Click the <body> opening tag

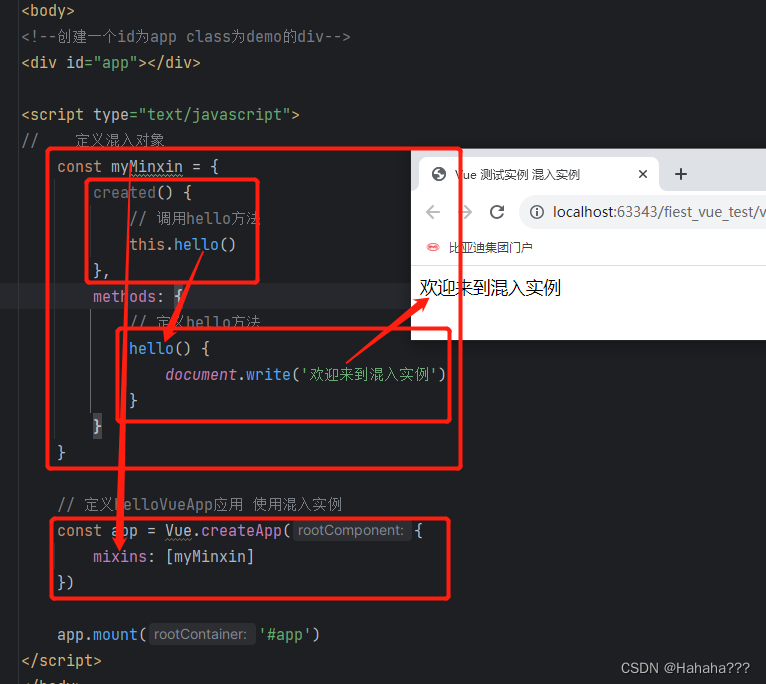pyautogui.click(x=48, y=11)
